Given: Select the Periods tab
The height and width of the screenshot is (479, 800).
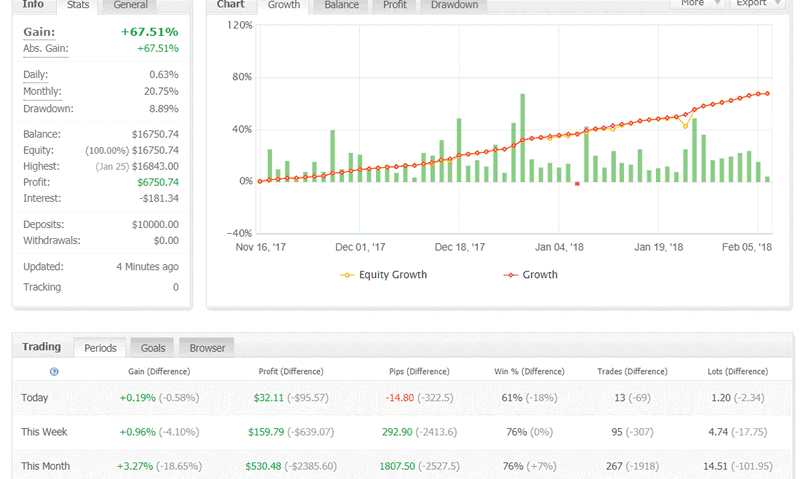Looking at the screenshot, I should coord(100,348).
